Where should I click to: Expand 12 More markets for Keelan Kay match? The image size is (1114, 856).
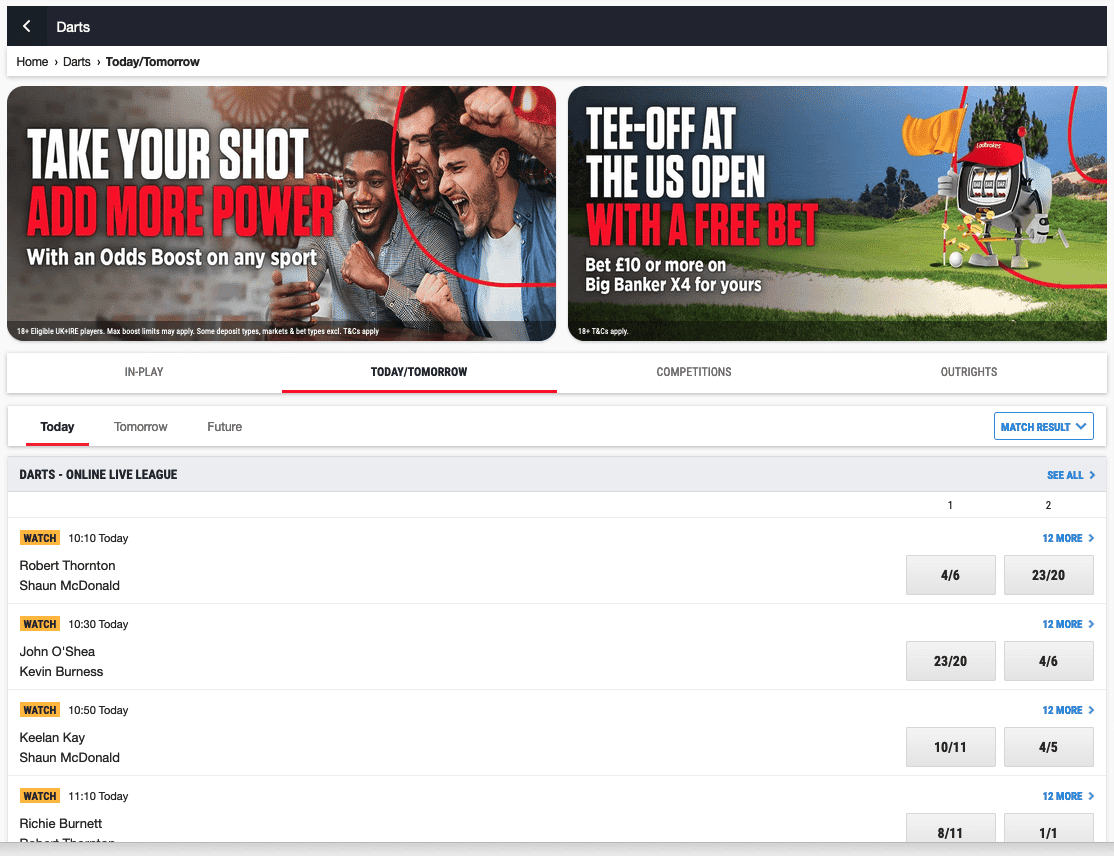pos(1067,710)
